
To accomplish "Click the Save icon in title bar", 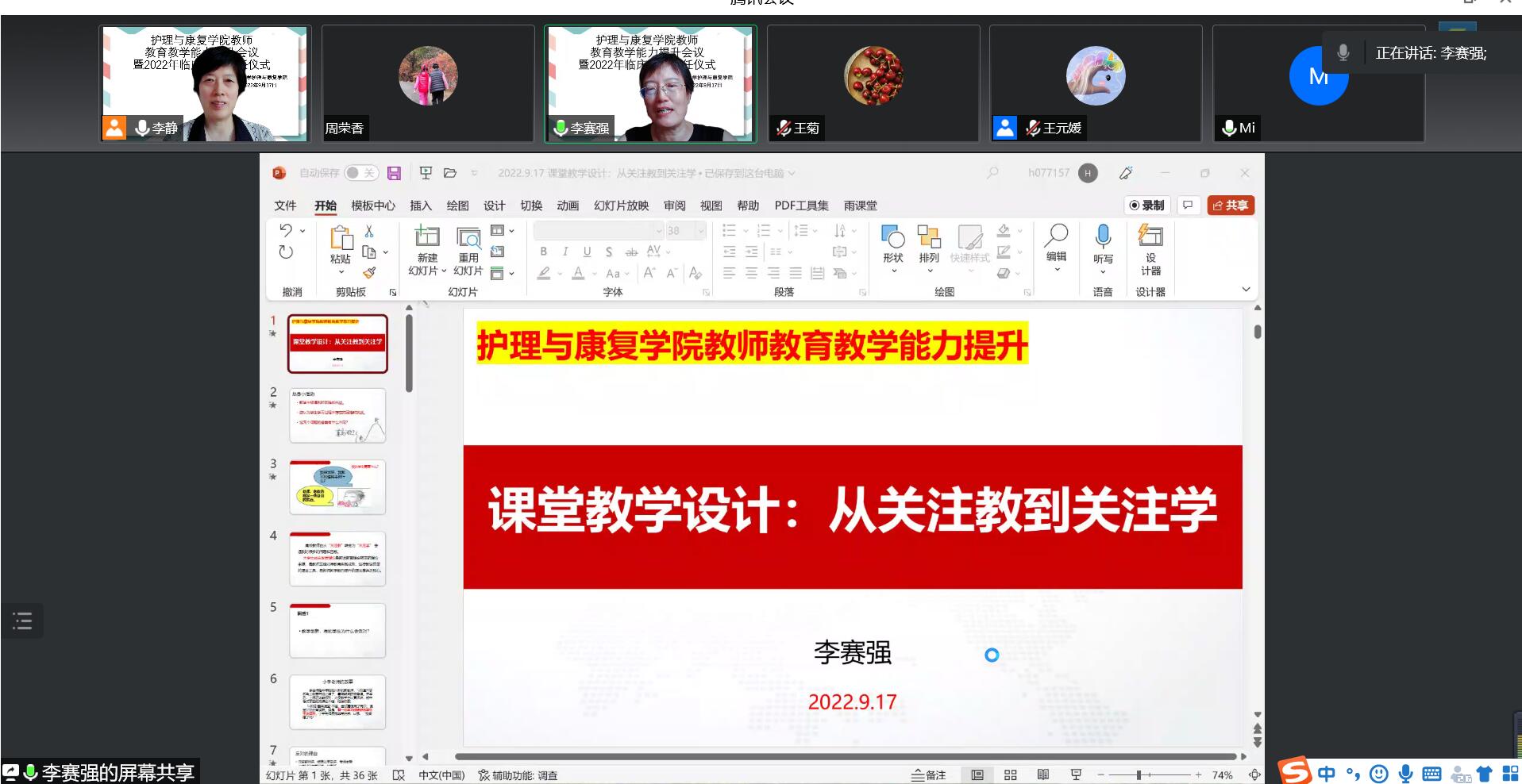I will pyautogui.click(x=394, y=173).
